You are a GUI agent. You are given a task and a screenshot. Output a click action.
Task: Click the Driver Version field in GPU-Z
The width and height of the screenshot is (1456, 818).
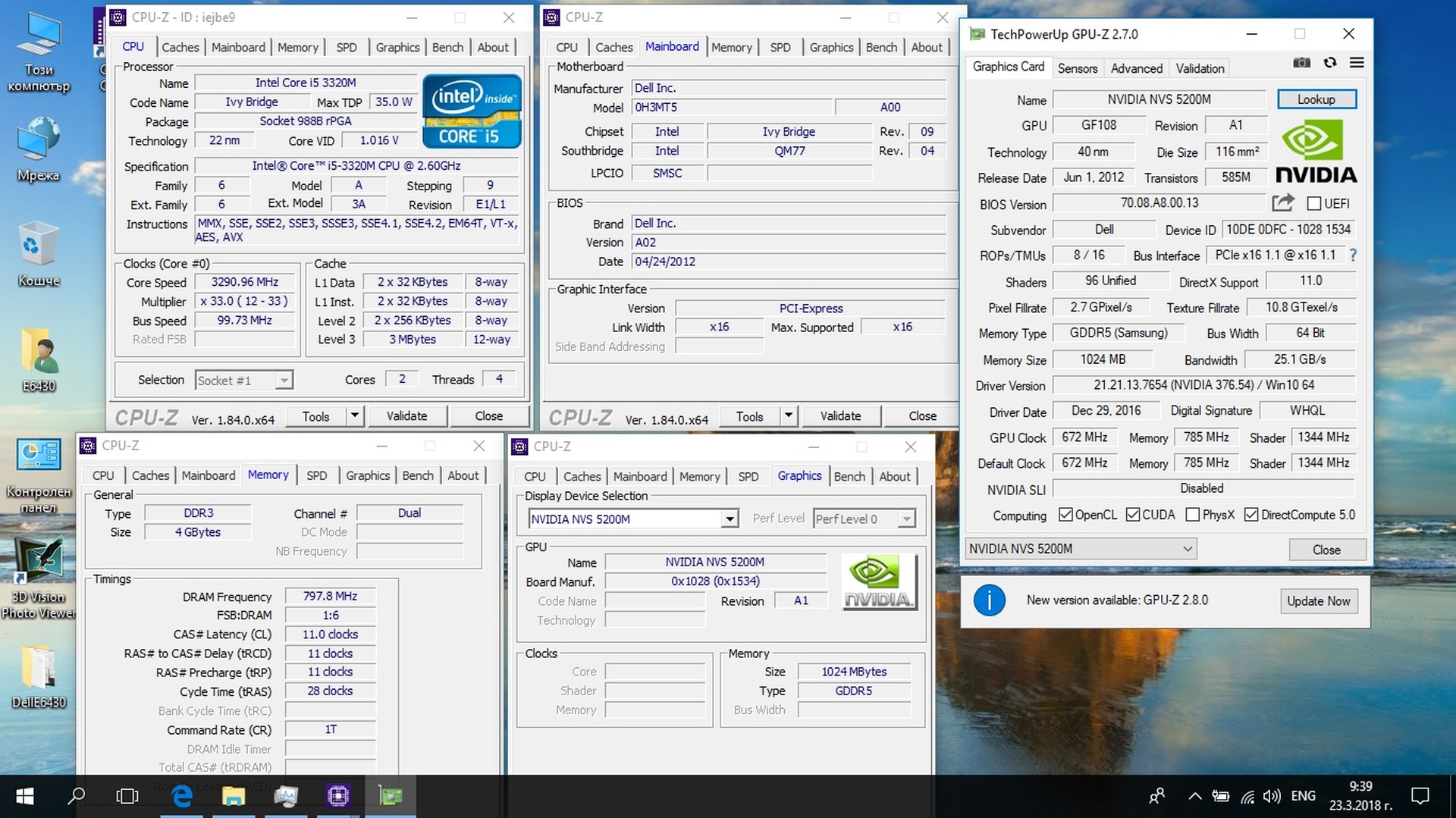click(1203, 385)
